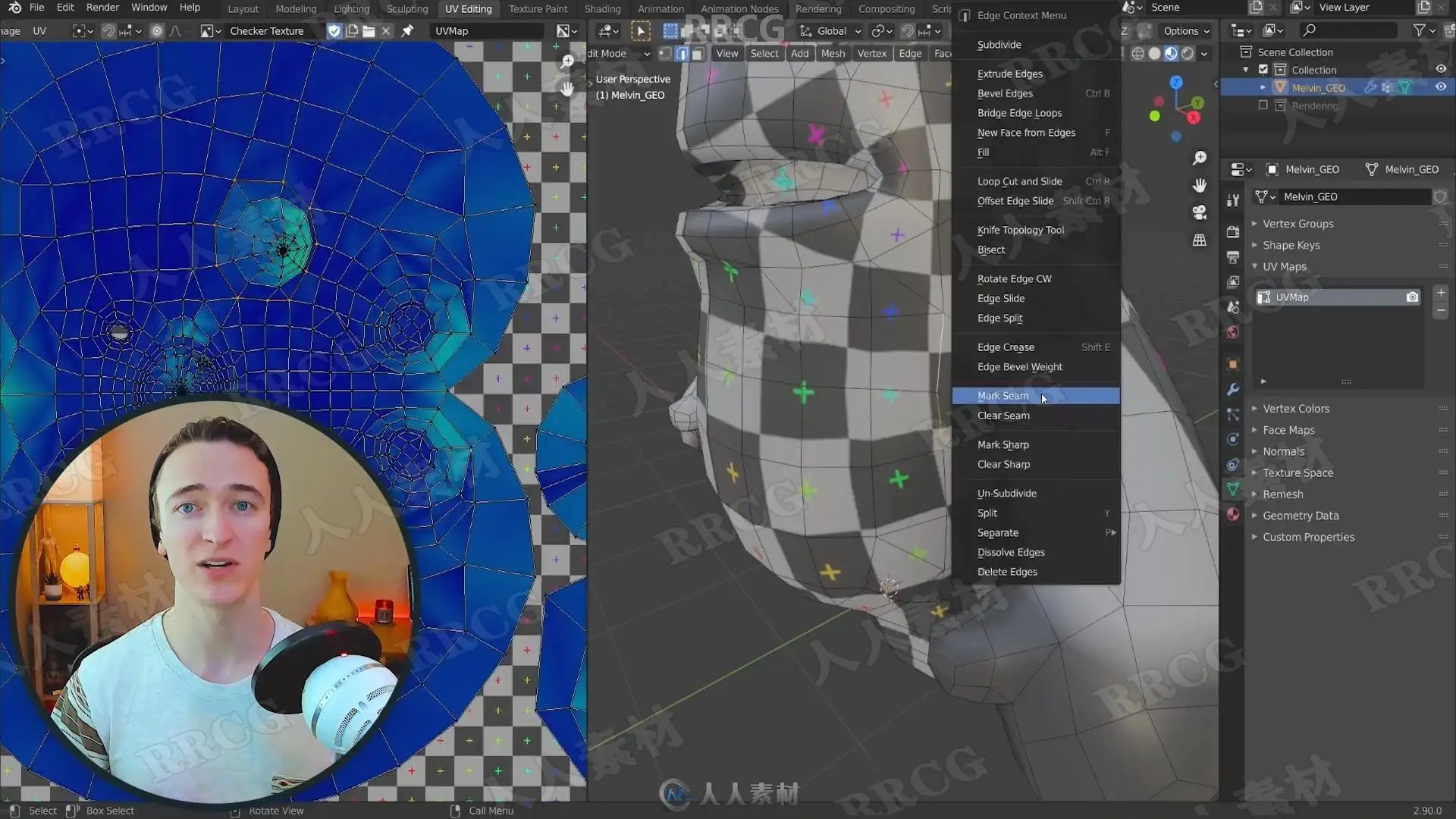Screen dimensions: 1456x819
Task: Open the Object Constraints properties tab
Action: coord(1233,464)
